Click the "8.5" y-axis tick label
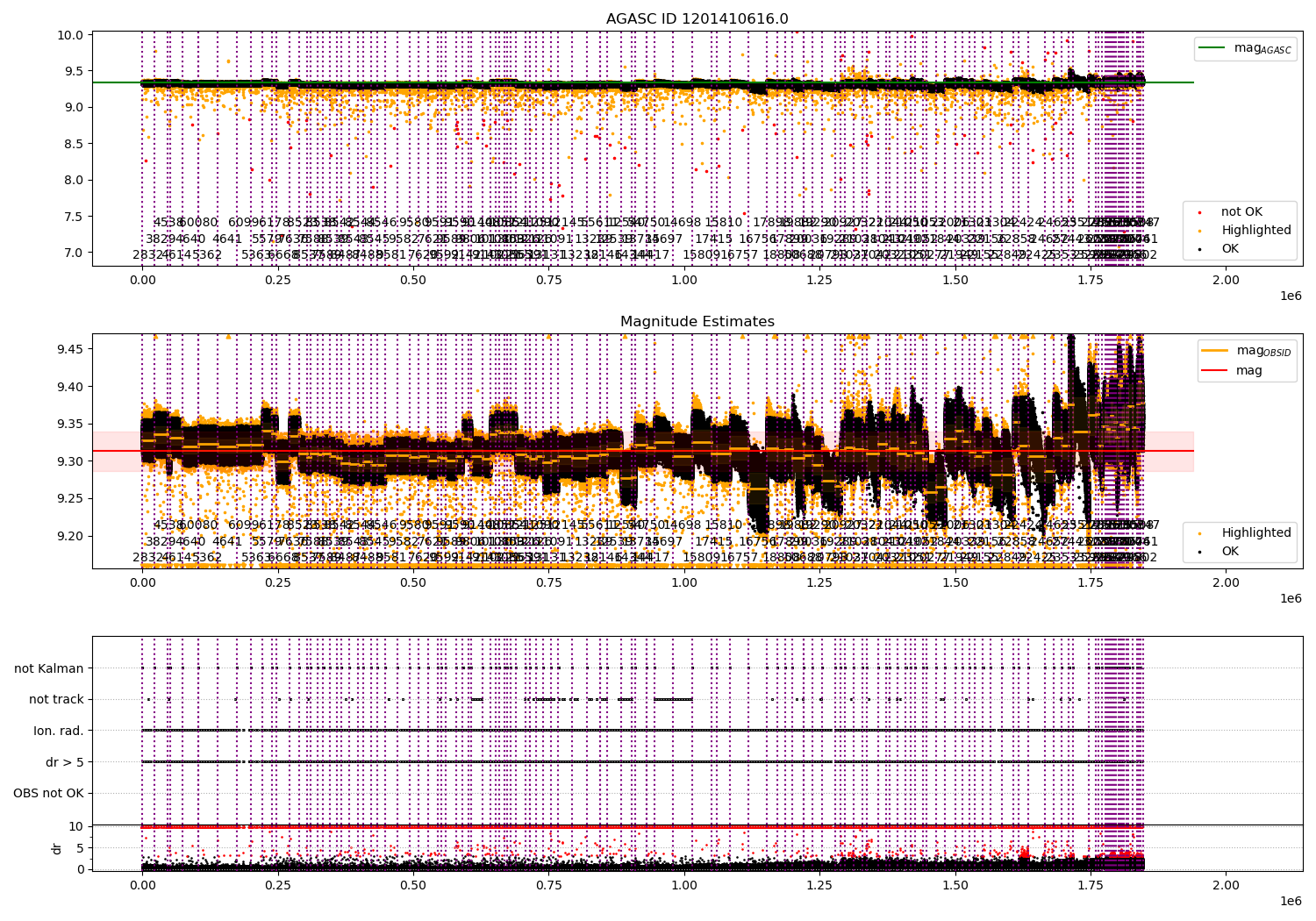Image resolution: width=1316 pixels, height=921 pixels. point(75,144)
